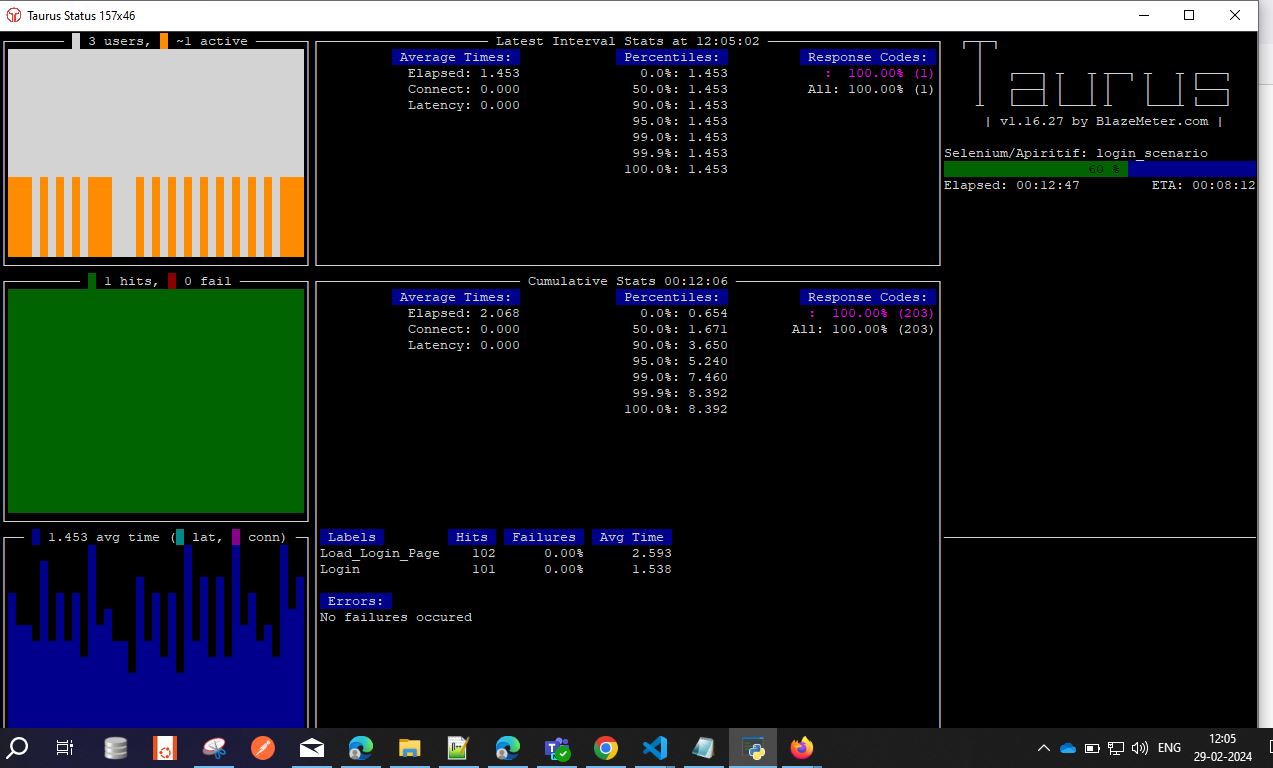Viewport: 1273px width, 768px height.
Task: Select the Load_Login_Page label row
Action: (496, 553)
